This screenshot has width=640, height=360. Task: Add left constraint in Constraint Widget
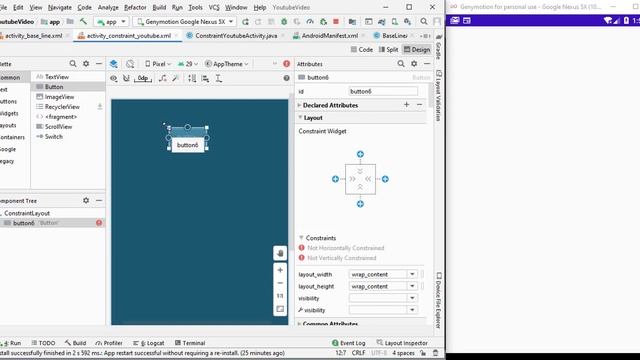click(335, 179)
